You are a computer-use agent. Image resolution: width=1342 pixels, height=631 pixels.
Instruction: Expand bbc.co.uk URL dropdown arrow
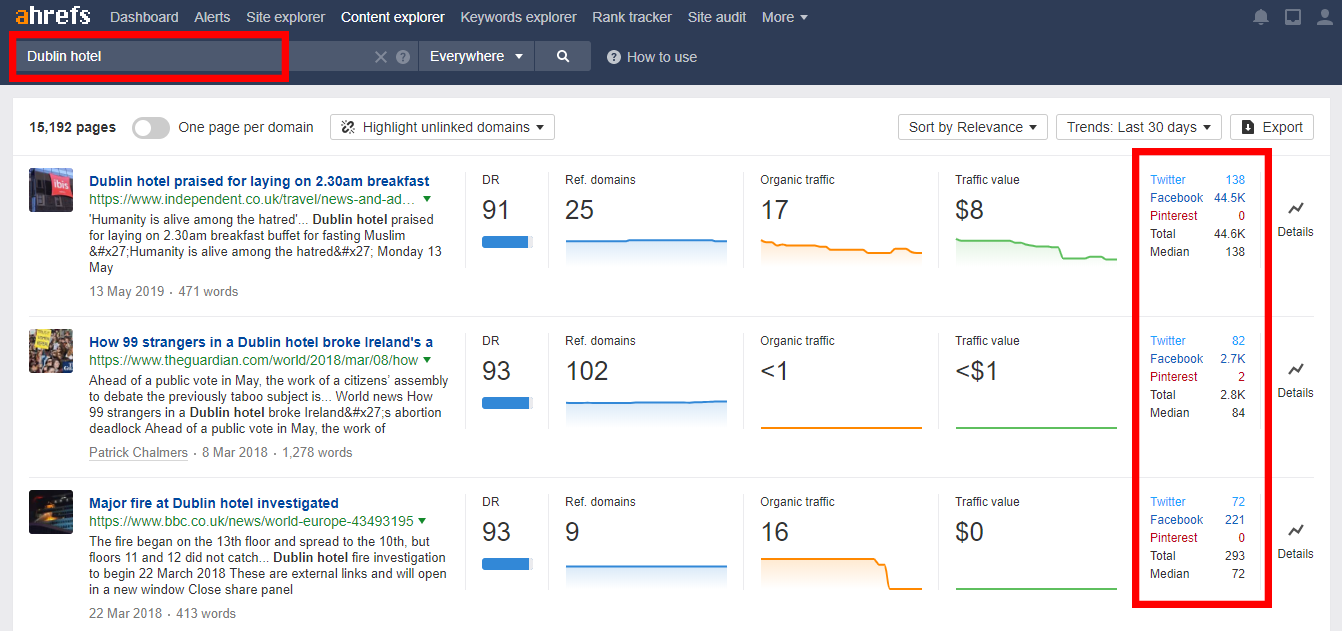[422, 521]
